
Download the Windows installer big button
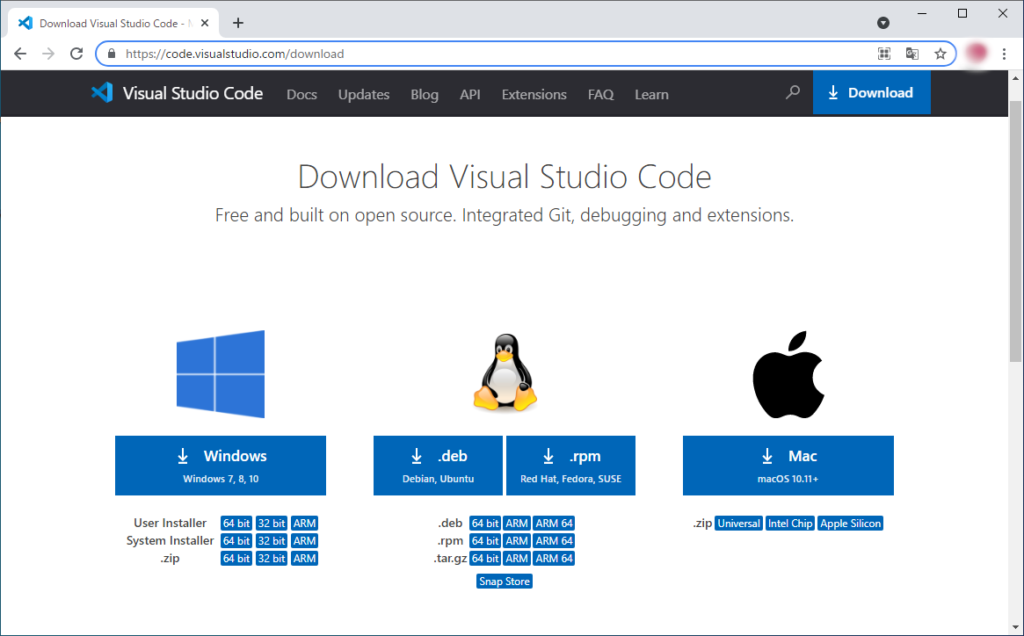tap(220, 465)
